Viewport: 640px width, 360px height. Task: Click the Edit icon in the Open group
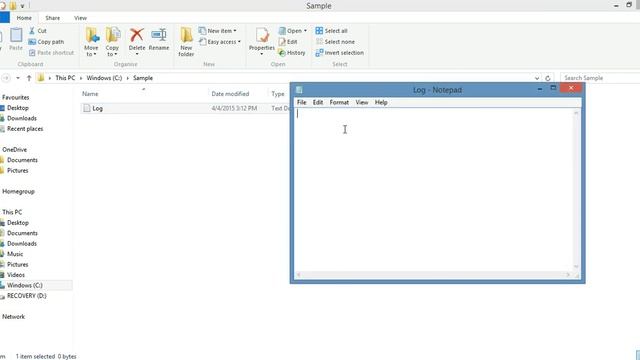[x=282, y=42]
